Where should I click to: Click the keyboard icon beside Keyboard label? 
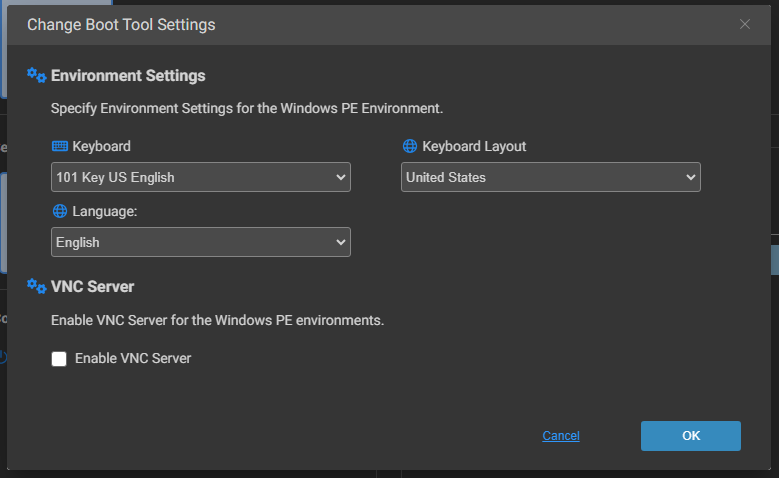tap(59, 146)
